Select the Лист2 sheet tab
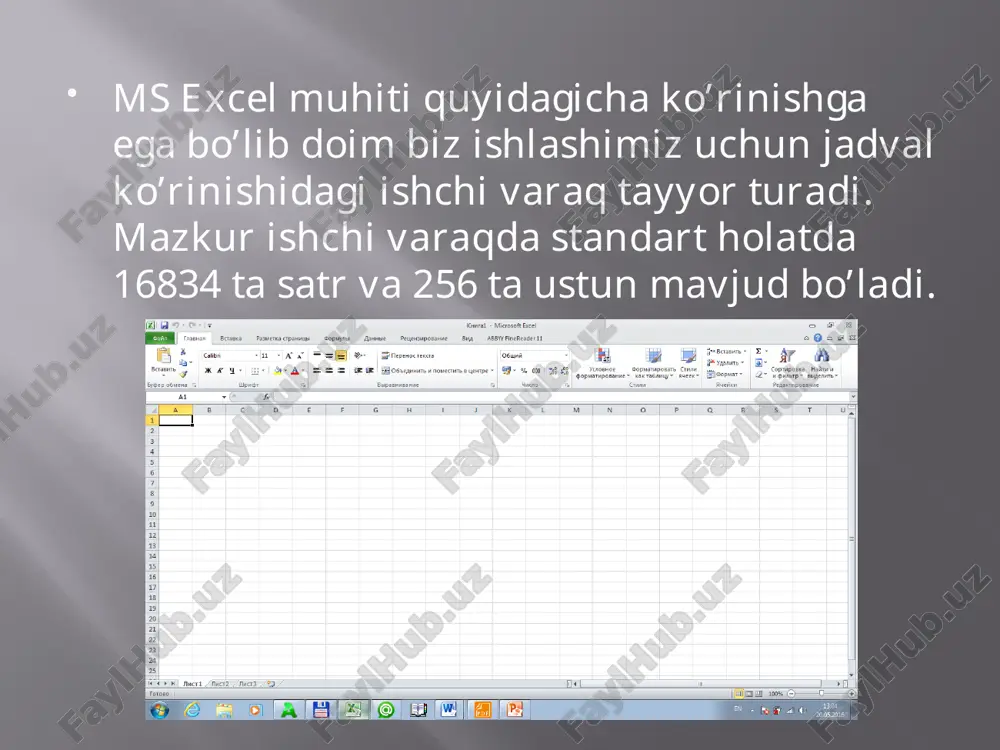Image resolution: width=1000 pixels, height=750 pixels. coord(220,684)
